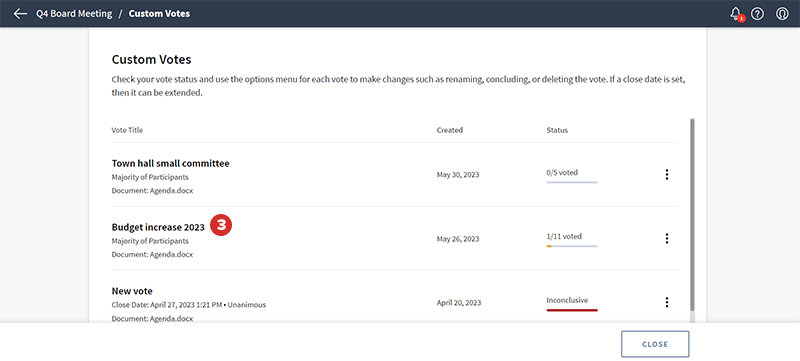Screen dimensions: 800x361
Task: Click the Inconclusive status indicator
Action: tap(571, 303)
